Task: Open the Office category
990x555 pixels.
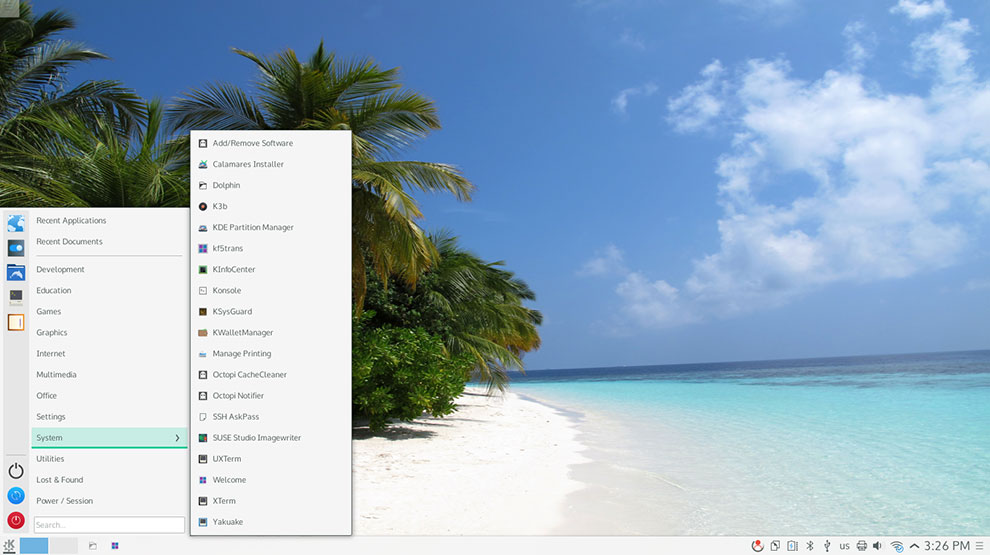Action: (107, 395)
